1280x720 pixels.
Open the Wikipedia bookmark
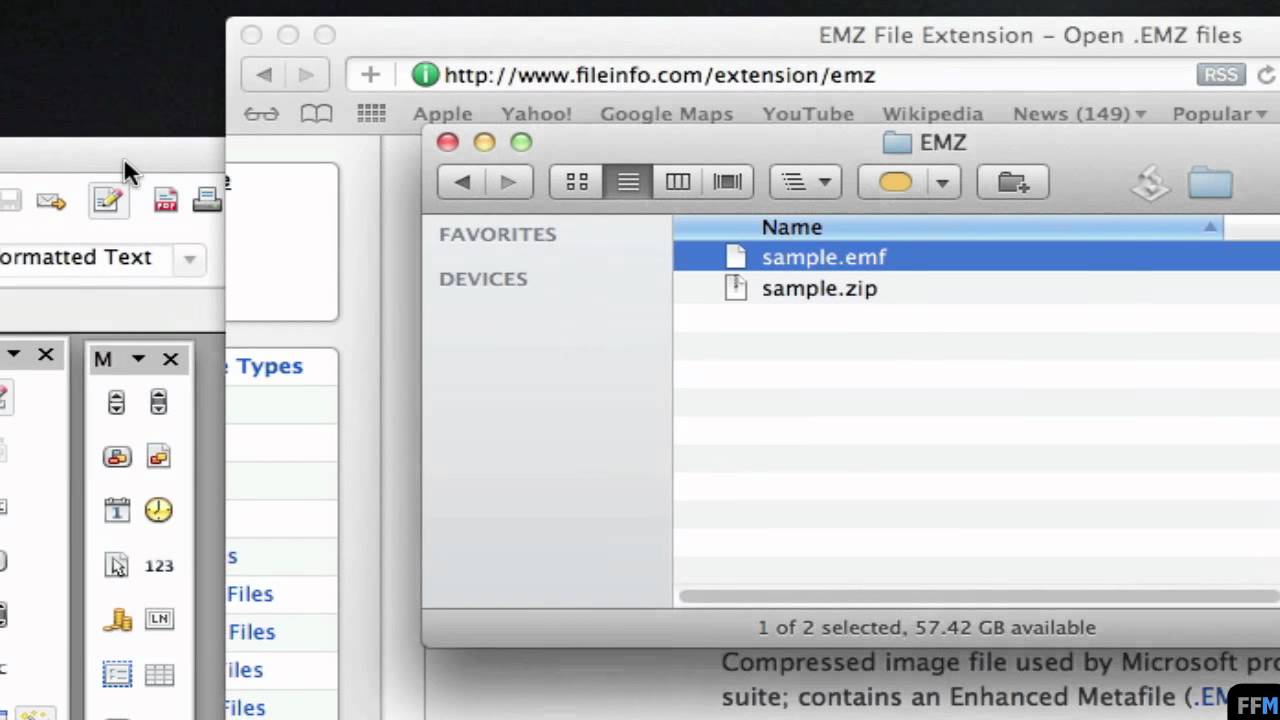pyautogui.click(x=932, y=114)
